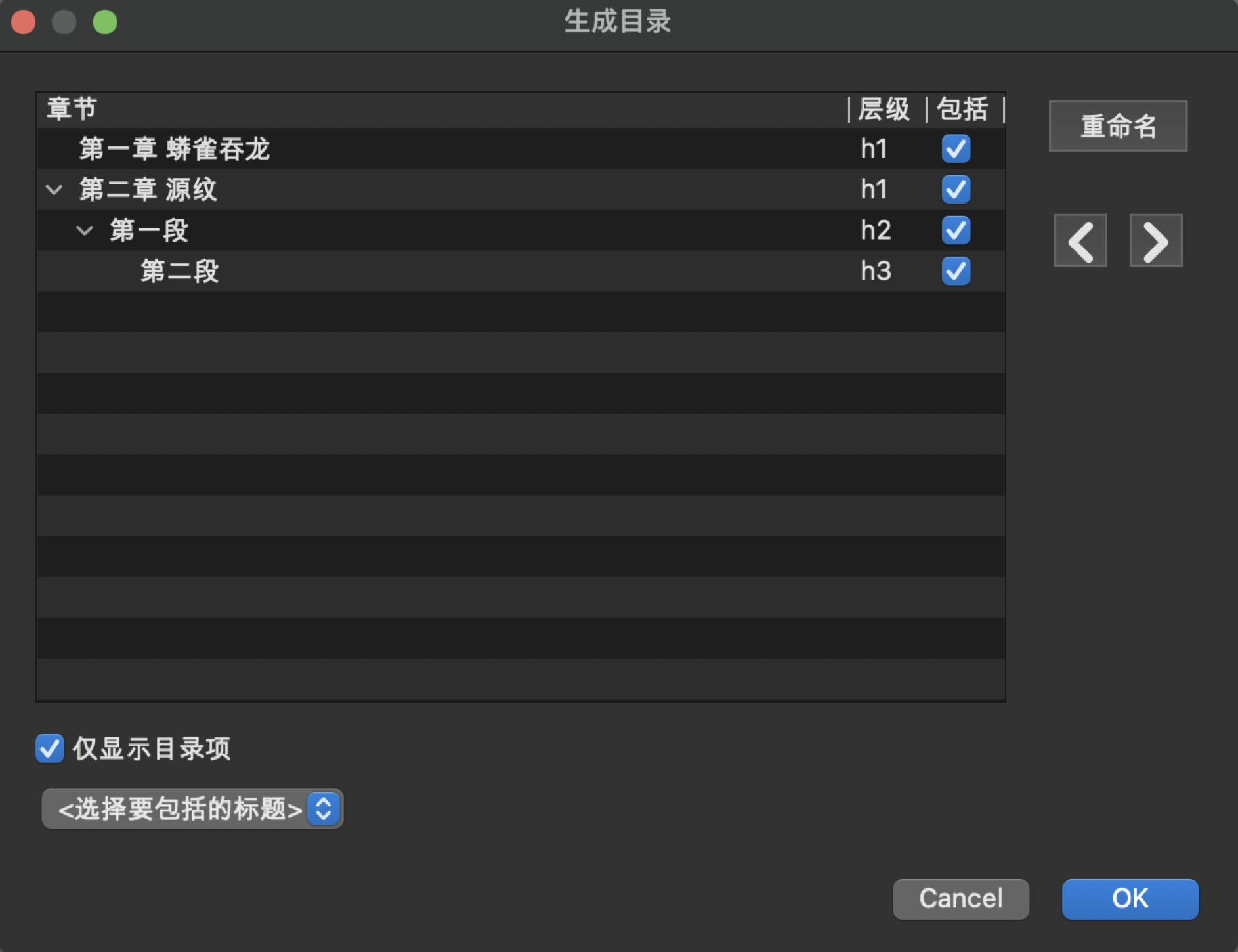Screen dimensions: 1238x952
Task: Collapse the 第二章 源纹 tree node
Action: [54, 189]
